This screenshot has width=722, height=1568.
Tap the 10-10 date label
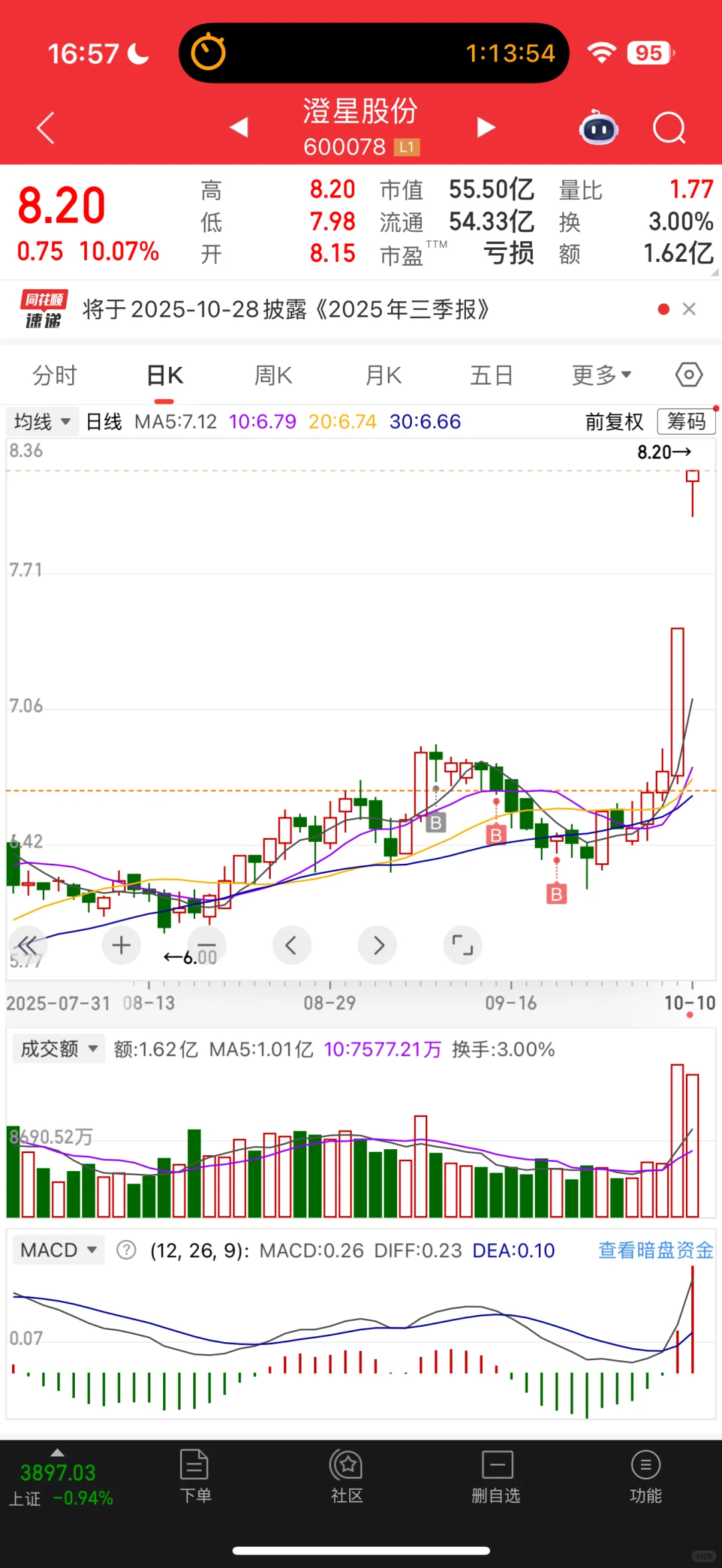point(690,1003)
